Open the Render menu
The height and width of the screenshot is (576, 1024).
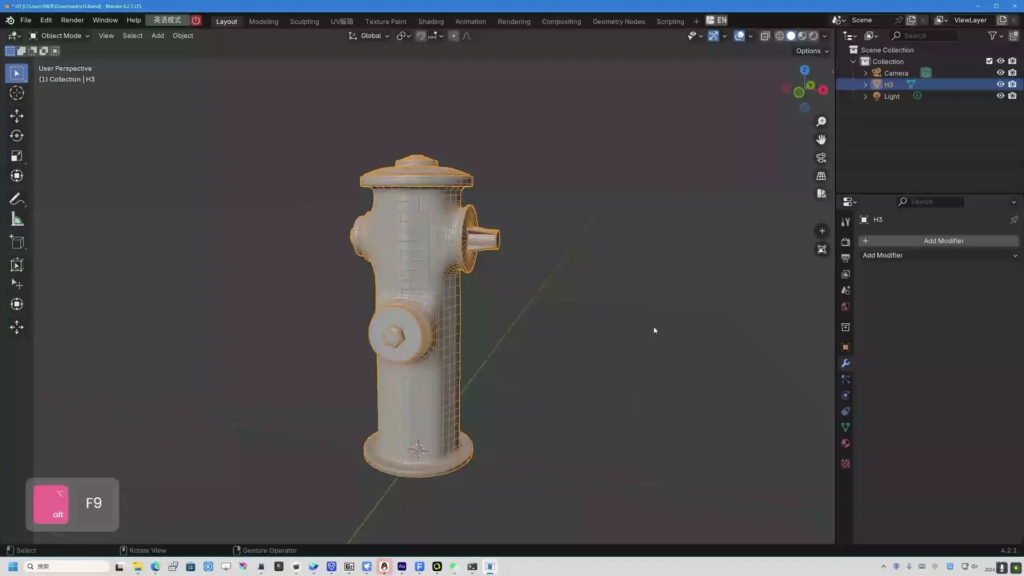(72, 20)
